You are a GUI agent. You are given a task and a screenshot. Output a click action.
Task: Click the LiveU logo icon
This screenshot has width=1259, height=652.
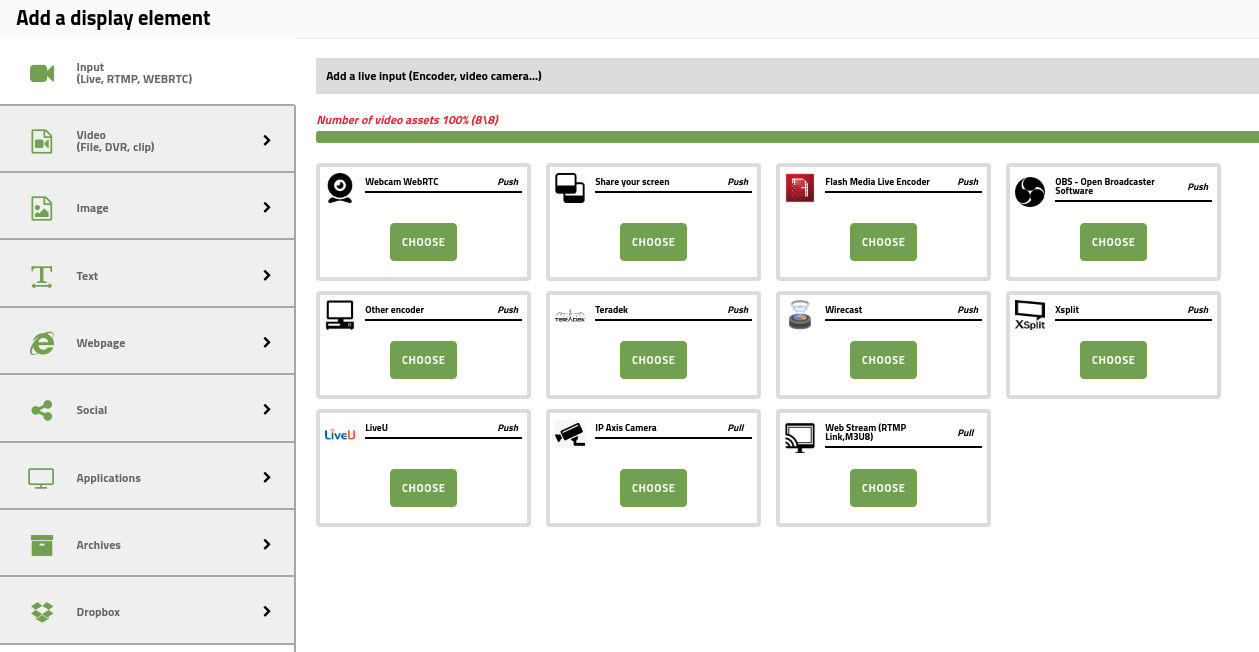340,434
